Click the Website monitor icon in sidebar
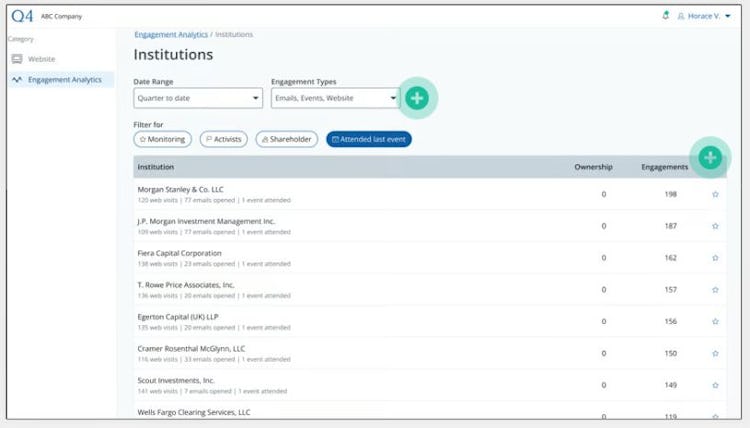This screenshot has height=428, width=750. click(x=17, y=59)
